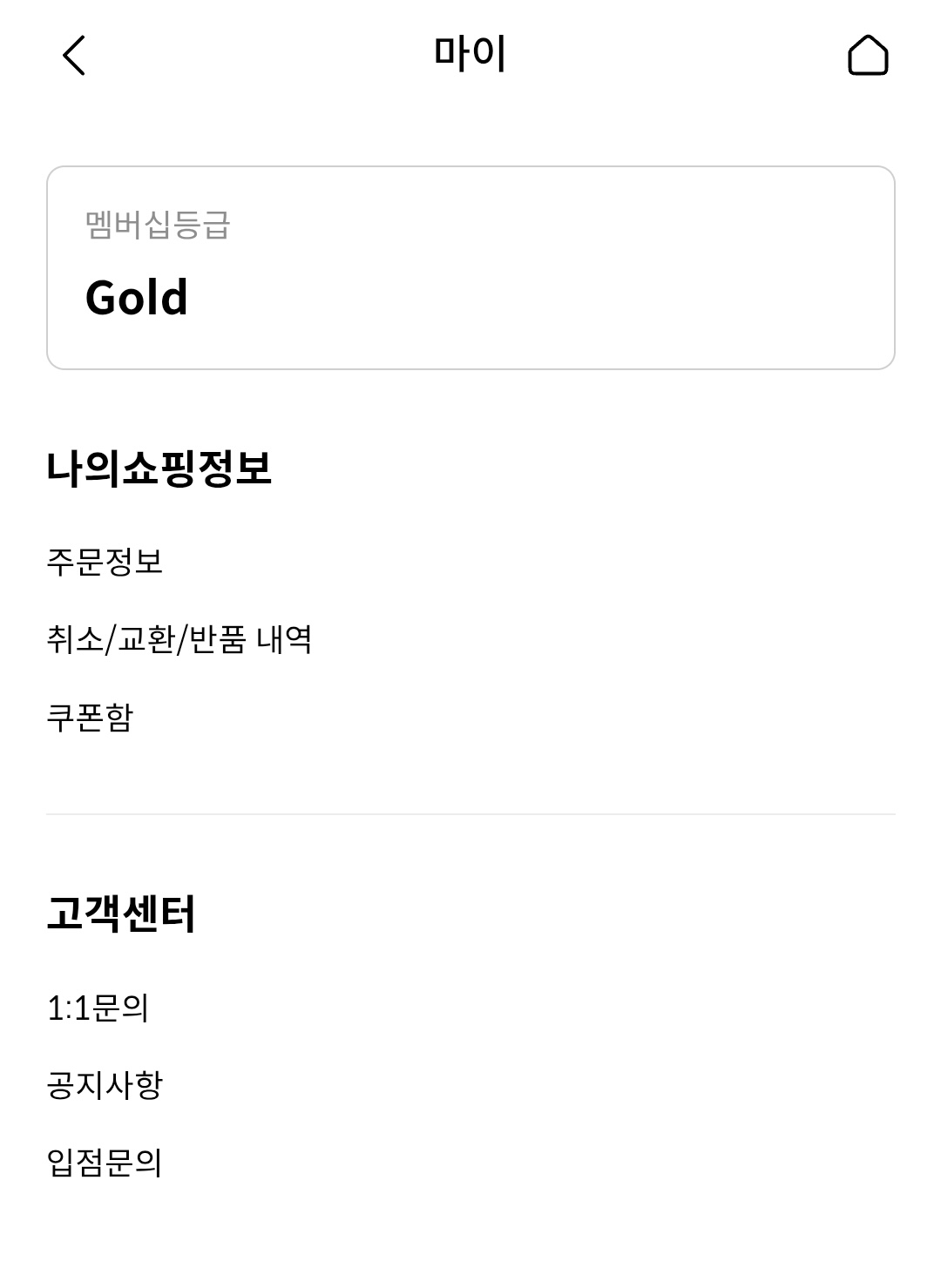Return to previous screen with left chevron
The height and width of the screenshot is (1288, 941).
pyautogui.click(x=75, y=56)
